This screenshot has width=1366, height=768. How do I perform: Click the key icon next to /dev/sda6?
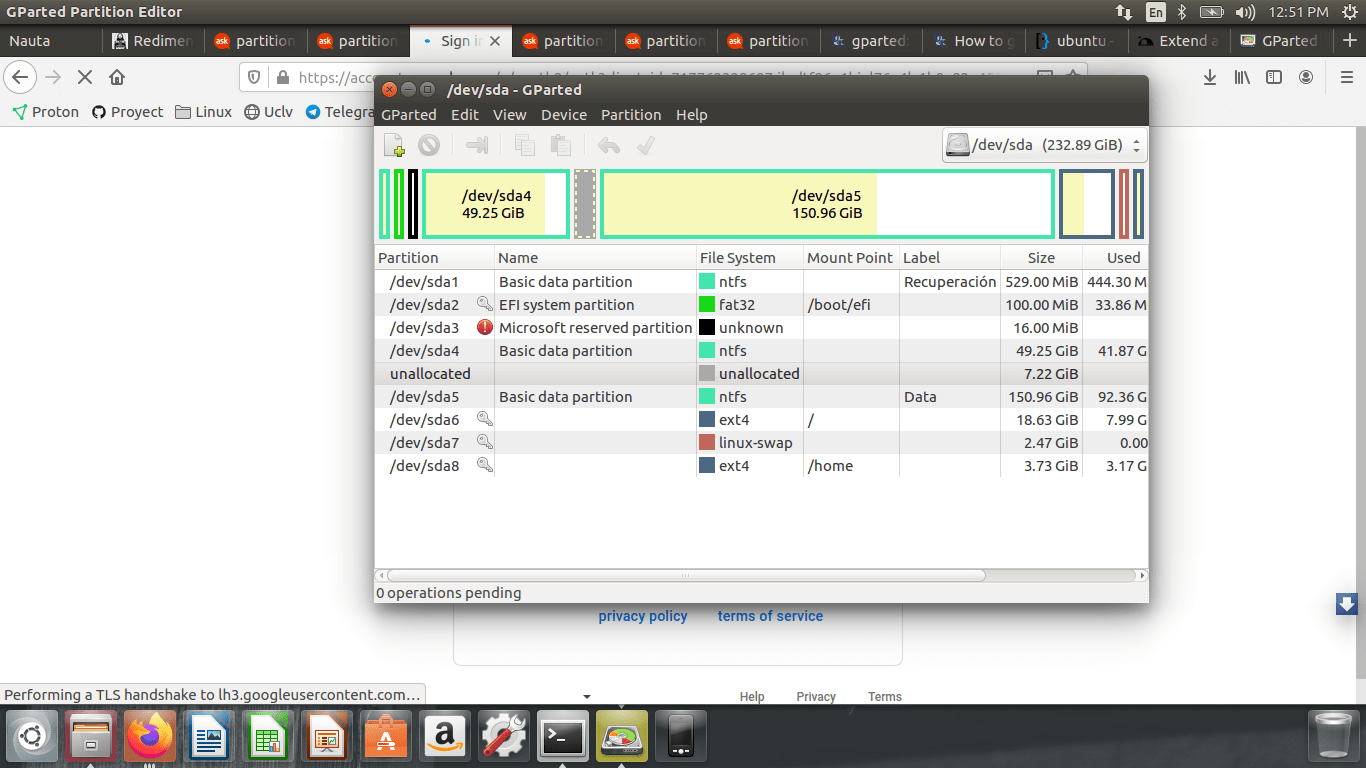[x=484, y=419]
